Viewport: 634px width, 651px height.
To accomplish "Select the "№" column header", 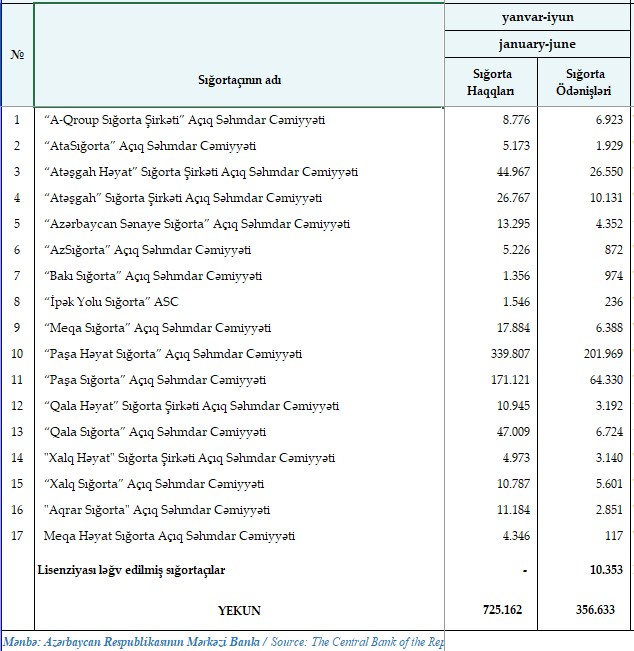I will (x=17, y=54).
